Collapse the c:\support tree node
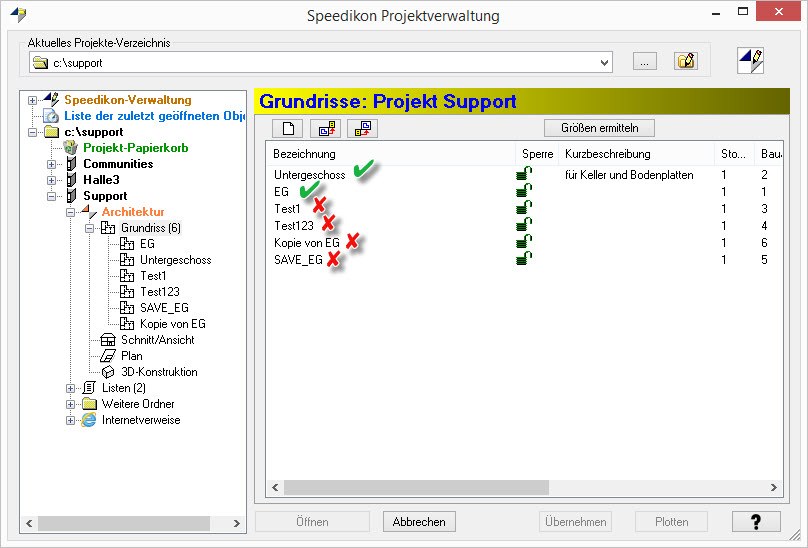Viewport: 808px width, 548px height. [x=32, y=132]
